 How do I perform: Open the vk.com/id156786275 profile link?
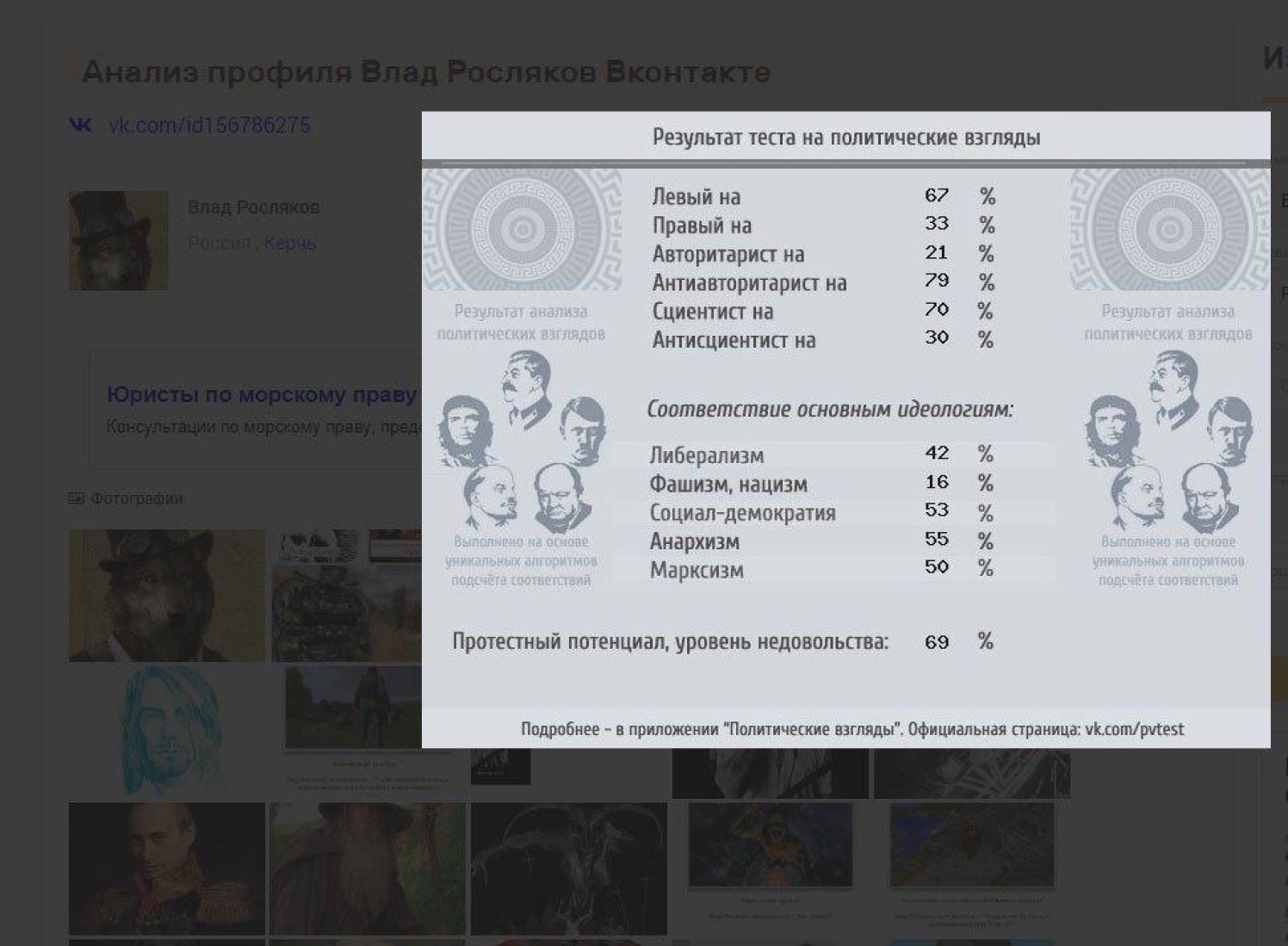coord(208,126)
